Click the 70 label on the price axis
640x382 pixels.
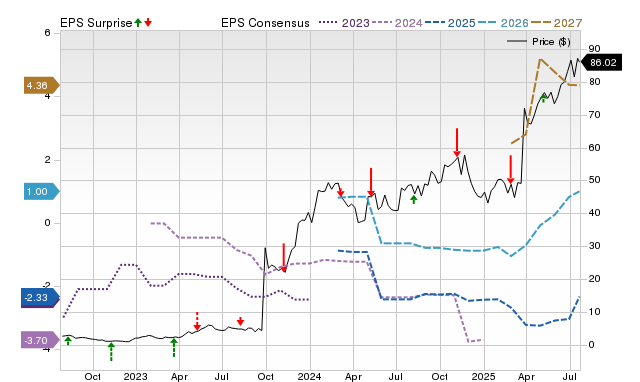click(595, 115)
